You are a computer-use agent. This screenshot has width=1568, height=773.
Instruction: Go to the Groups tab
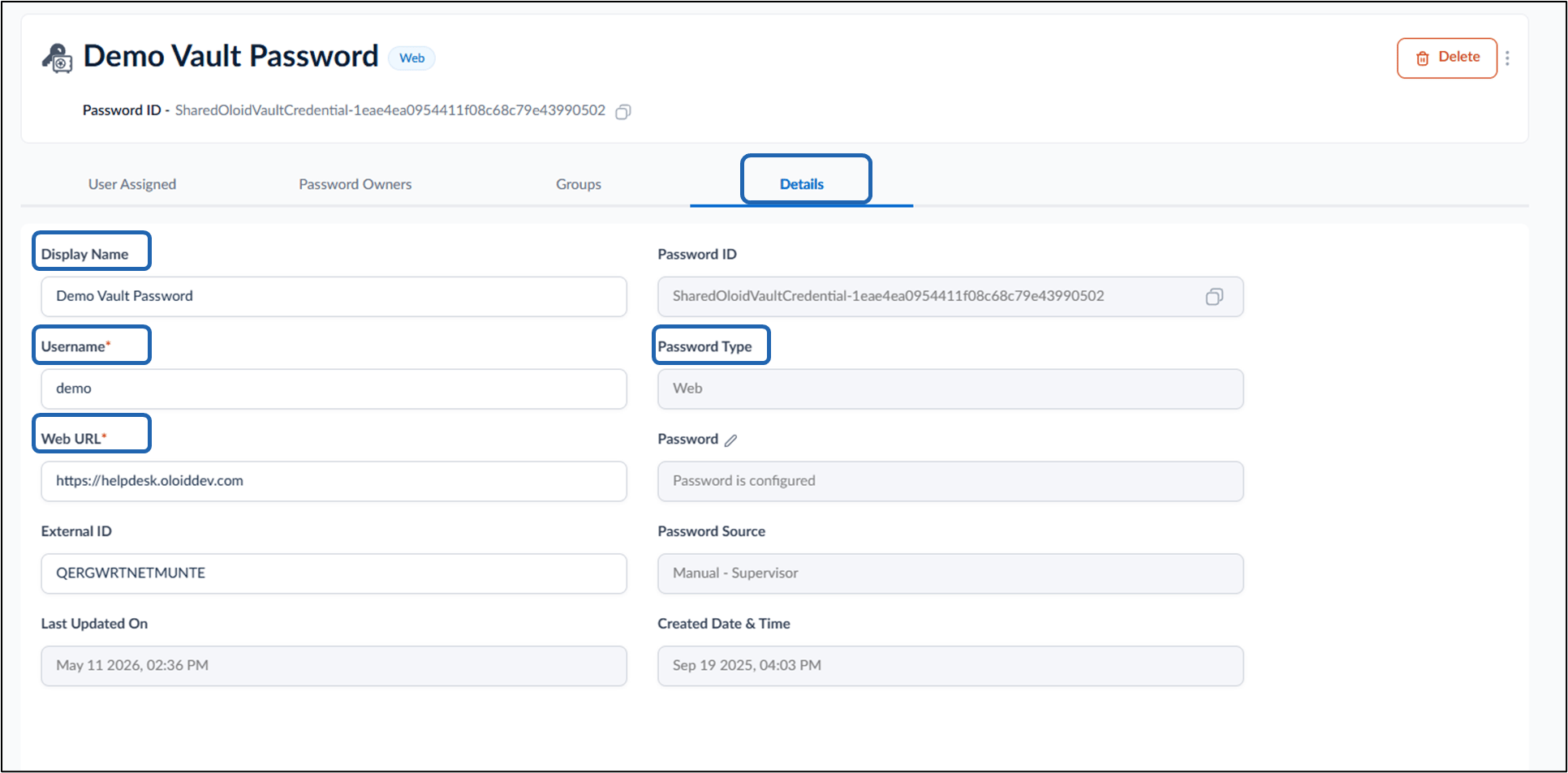(579, 184)
